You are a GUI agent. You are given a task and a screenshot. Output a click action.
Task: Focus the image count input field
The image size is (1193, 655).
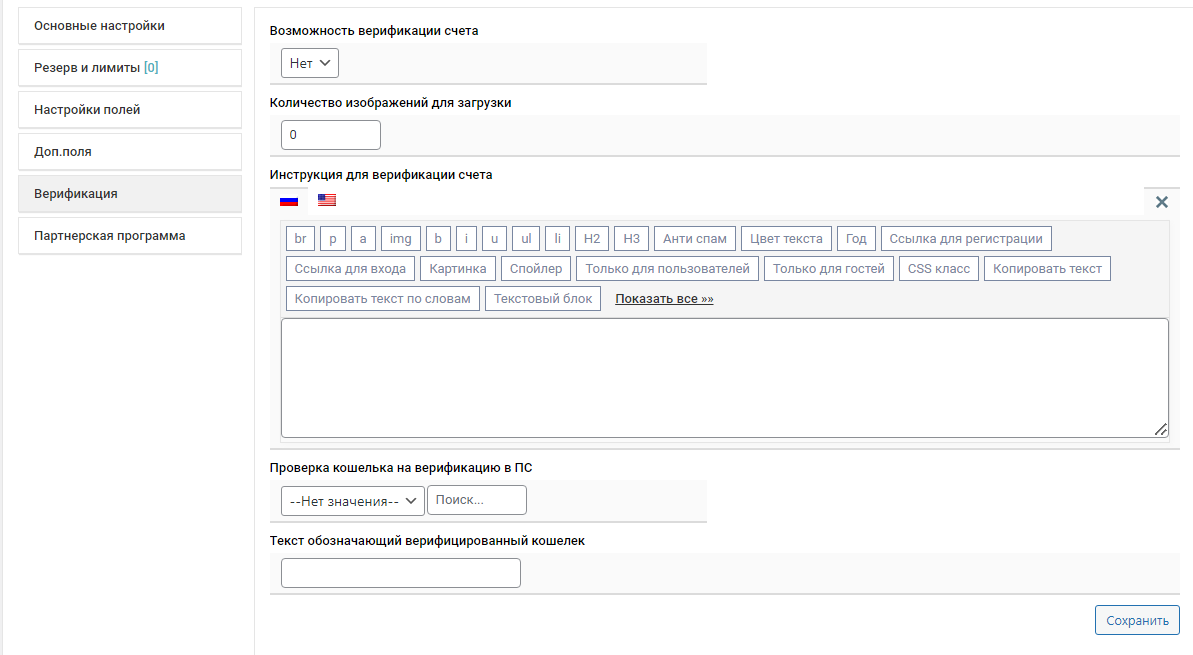pyautogui.click(x=330, y=135)
